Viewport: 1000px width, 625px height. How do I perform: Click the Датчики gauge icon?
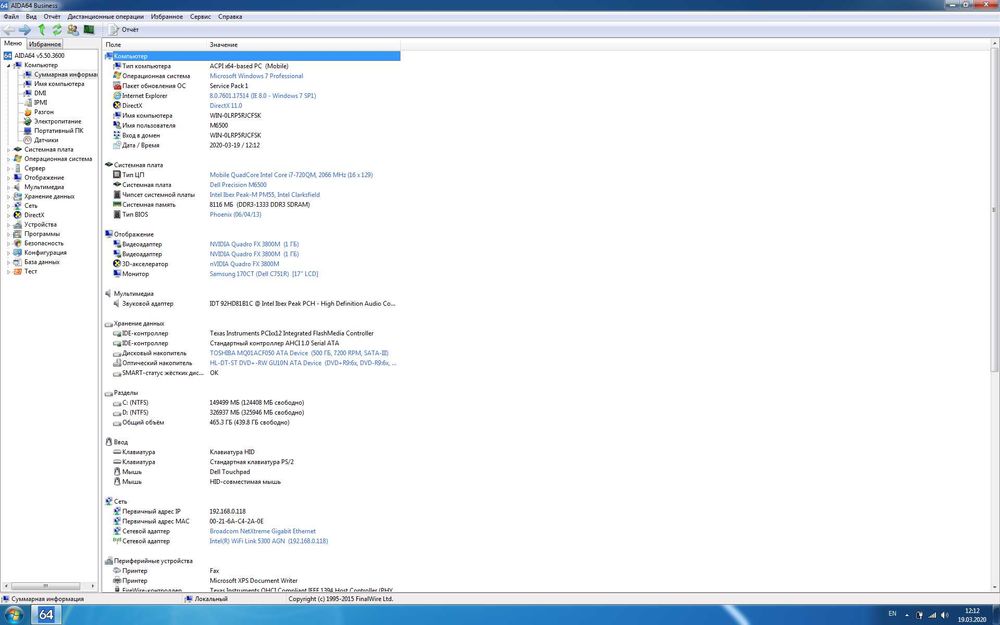click(27, 140)
